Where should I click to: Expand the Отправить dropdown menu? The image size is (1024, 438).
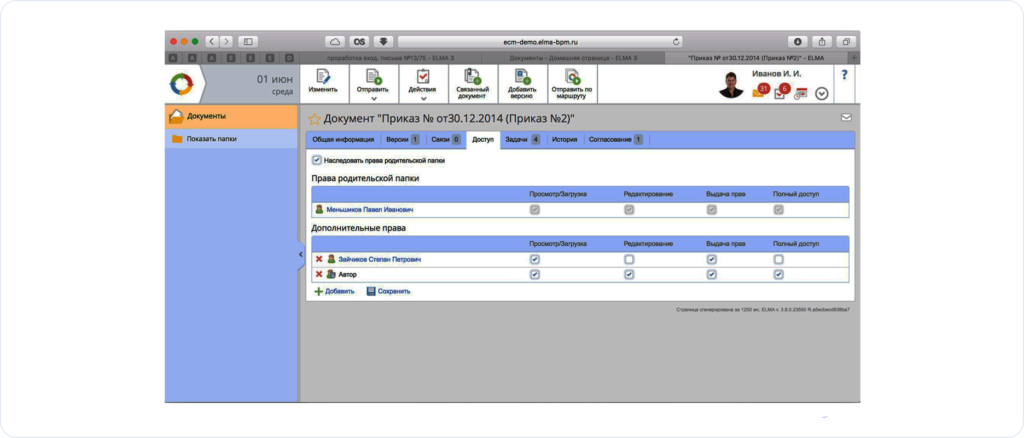(x=372, y=99)
